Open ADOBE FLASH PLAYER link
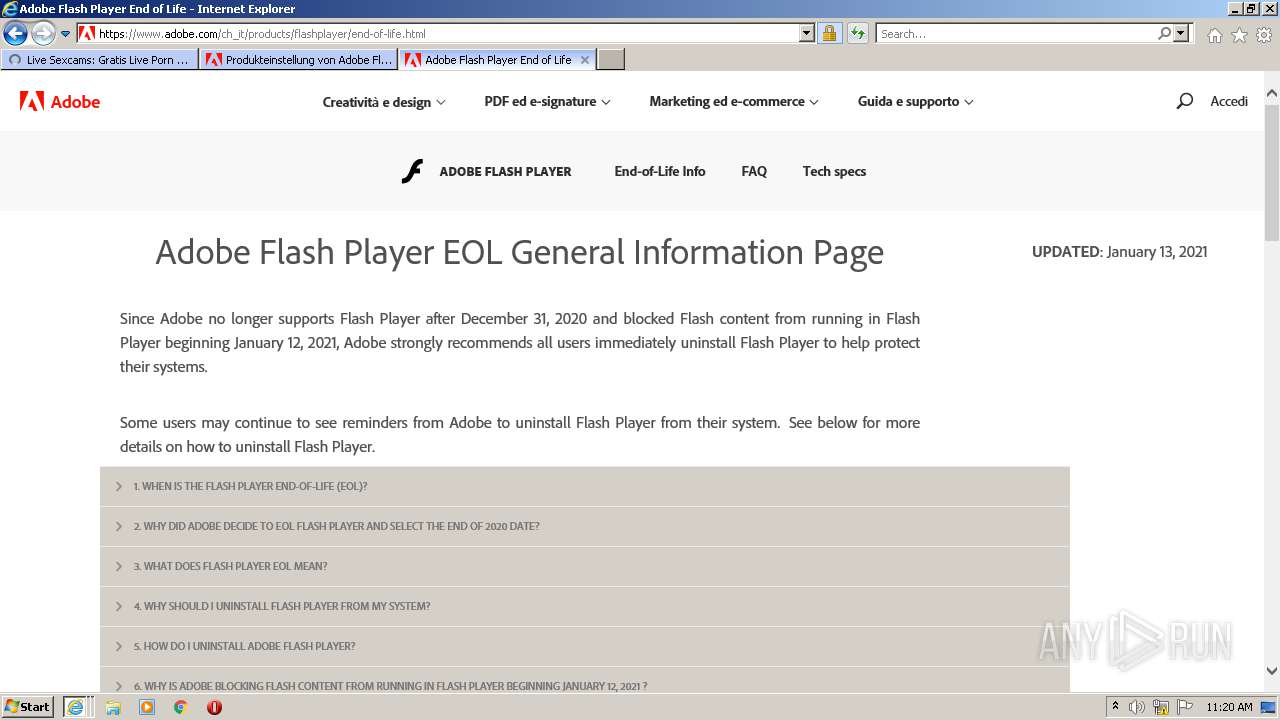Screen dimensions: 1280x720 click(505, 172)
